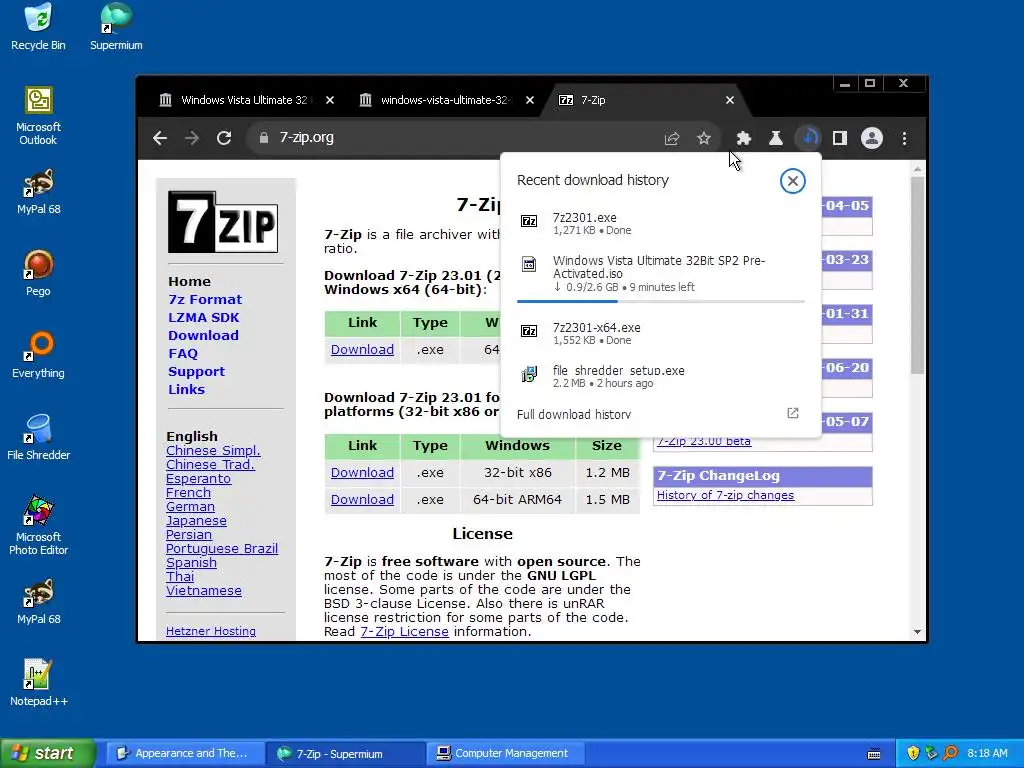Download the 32-bit x86 .exe link
1024x768 pixels.
(362, 472)
